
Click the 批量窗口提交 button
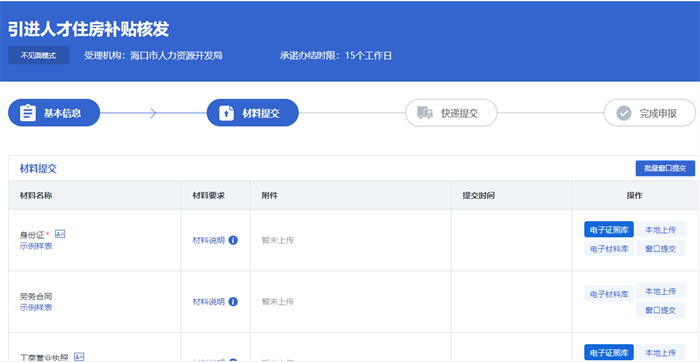coord(665,168)
